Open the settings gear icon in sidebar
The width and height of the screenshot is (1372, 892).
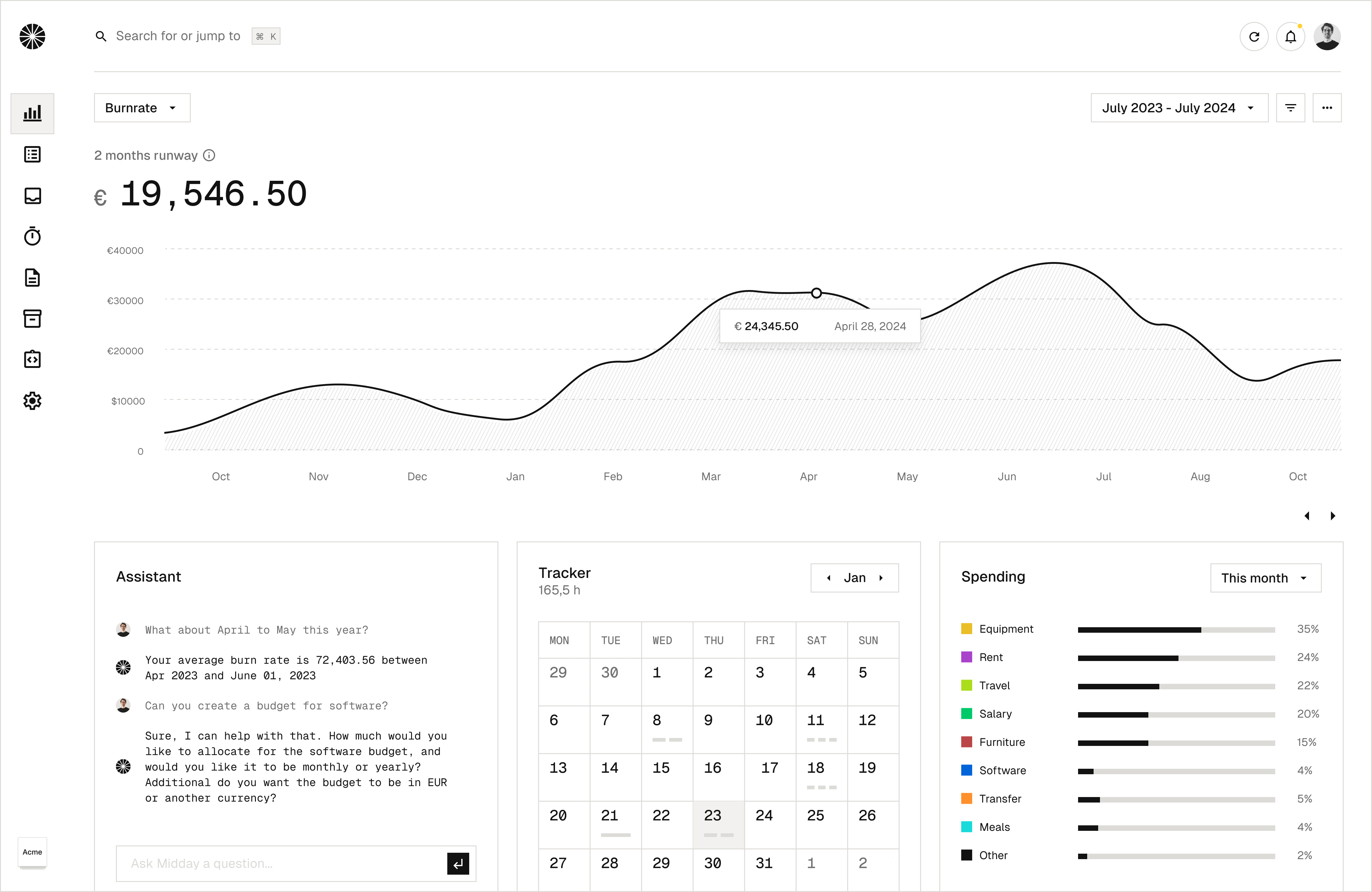pyautogui.click(x=32, y=401)
